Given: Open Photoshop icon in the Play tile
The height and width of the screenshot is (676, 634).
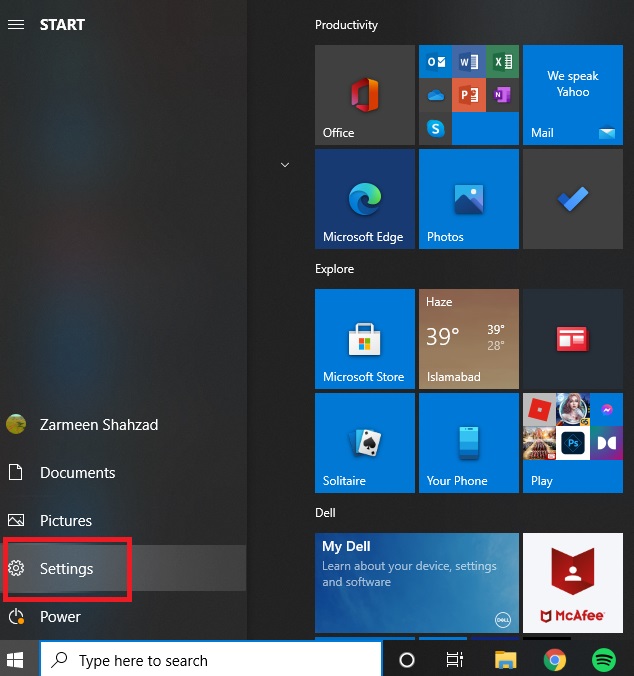Looking at the screenshot, I should [573, 443].
